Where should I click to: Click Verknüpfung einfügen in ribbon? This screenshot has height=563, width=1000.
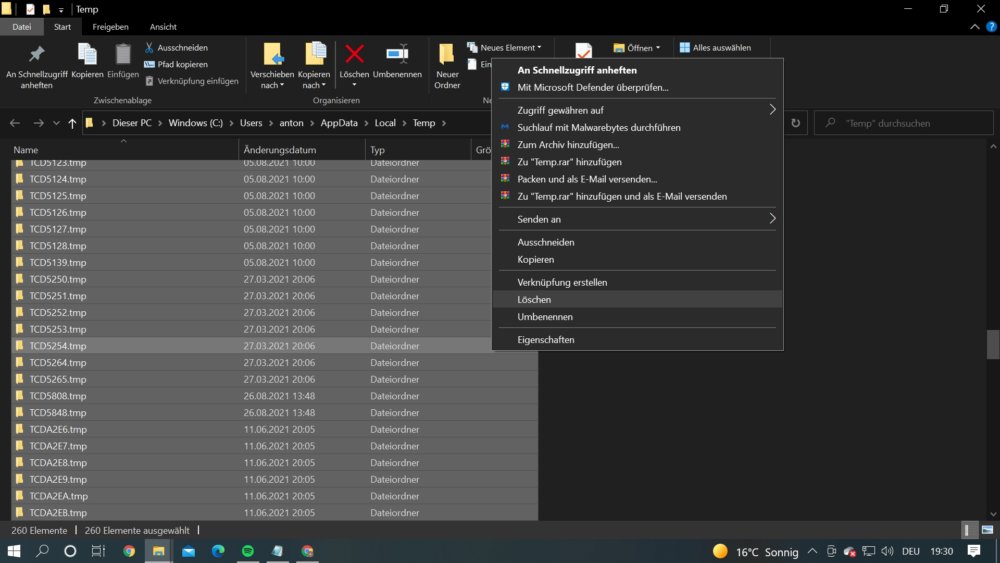(191, 81)
